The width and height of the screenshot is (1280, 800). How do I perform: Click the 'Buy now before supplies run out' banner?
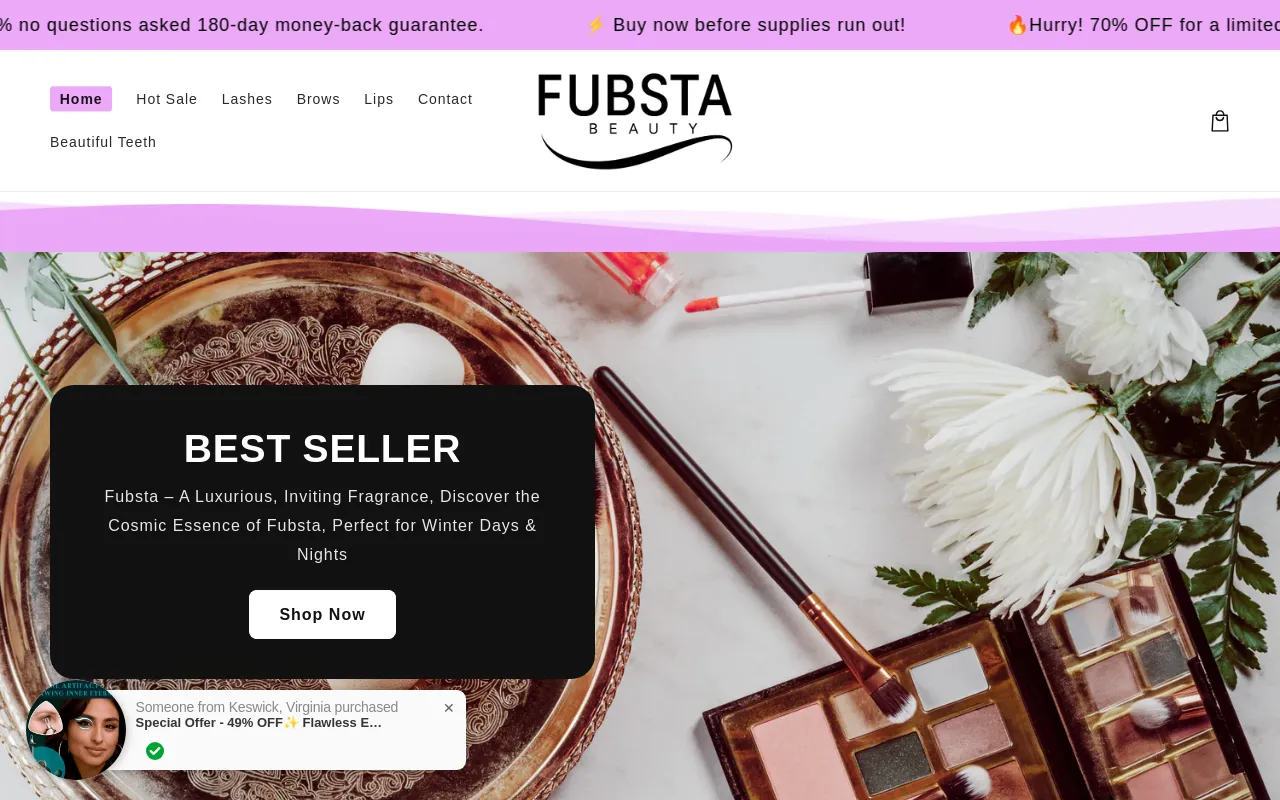coord(745,25)
